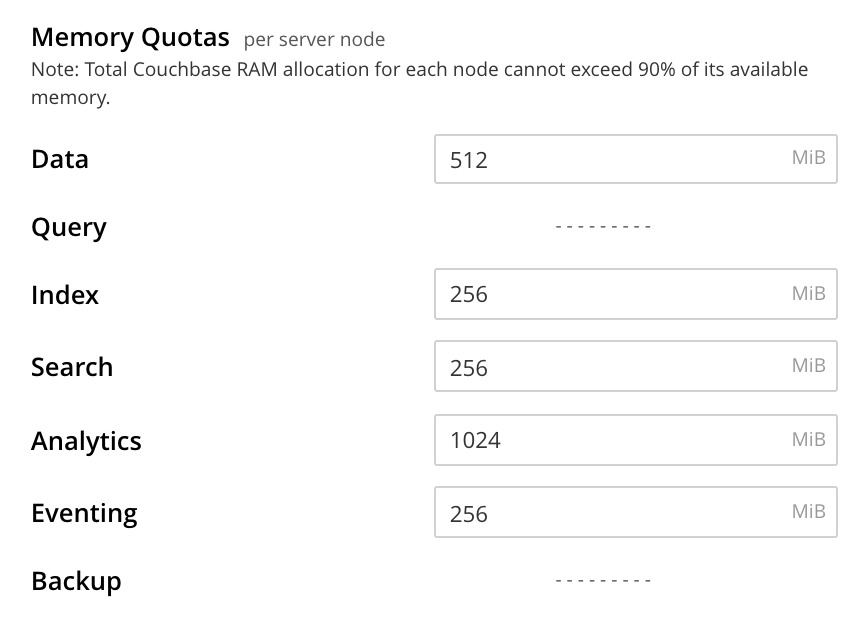Click the MiB unit in Data field
This screenshot has height=633, width=867.
pyautogui.click(x=808, y=158)
